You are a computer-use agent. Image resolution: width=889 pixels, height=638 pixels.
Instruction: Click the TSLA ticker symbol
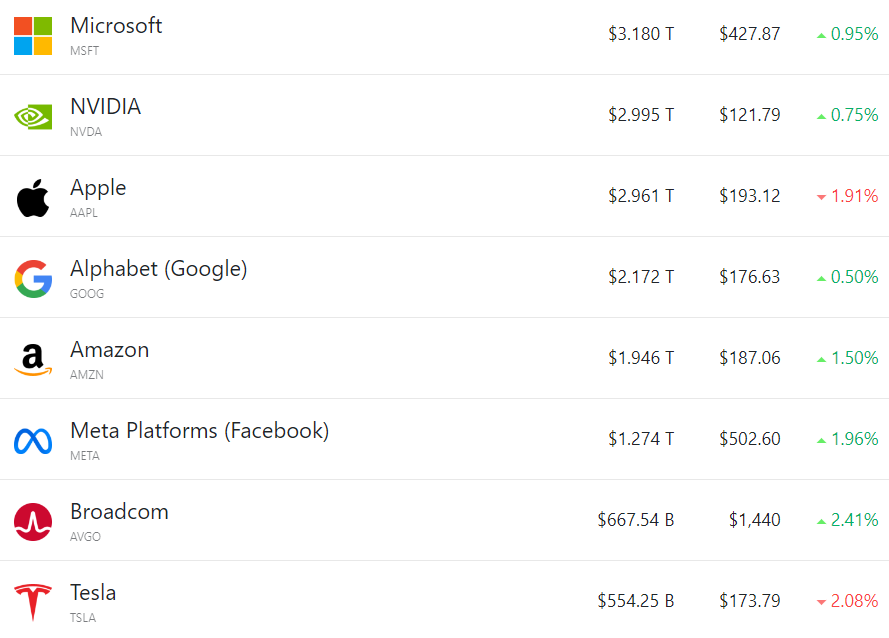[x=83, y=618]
